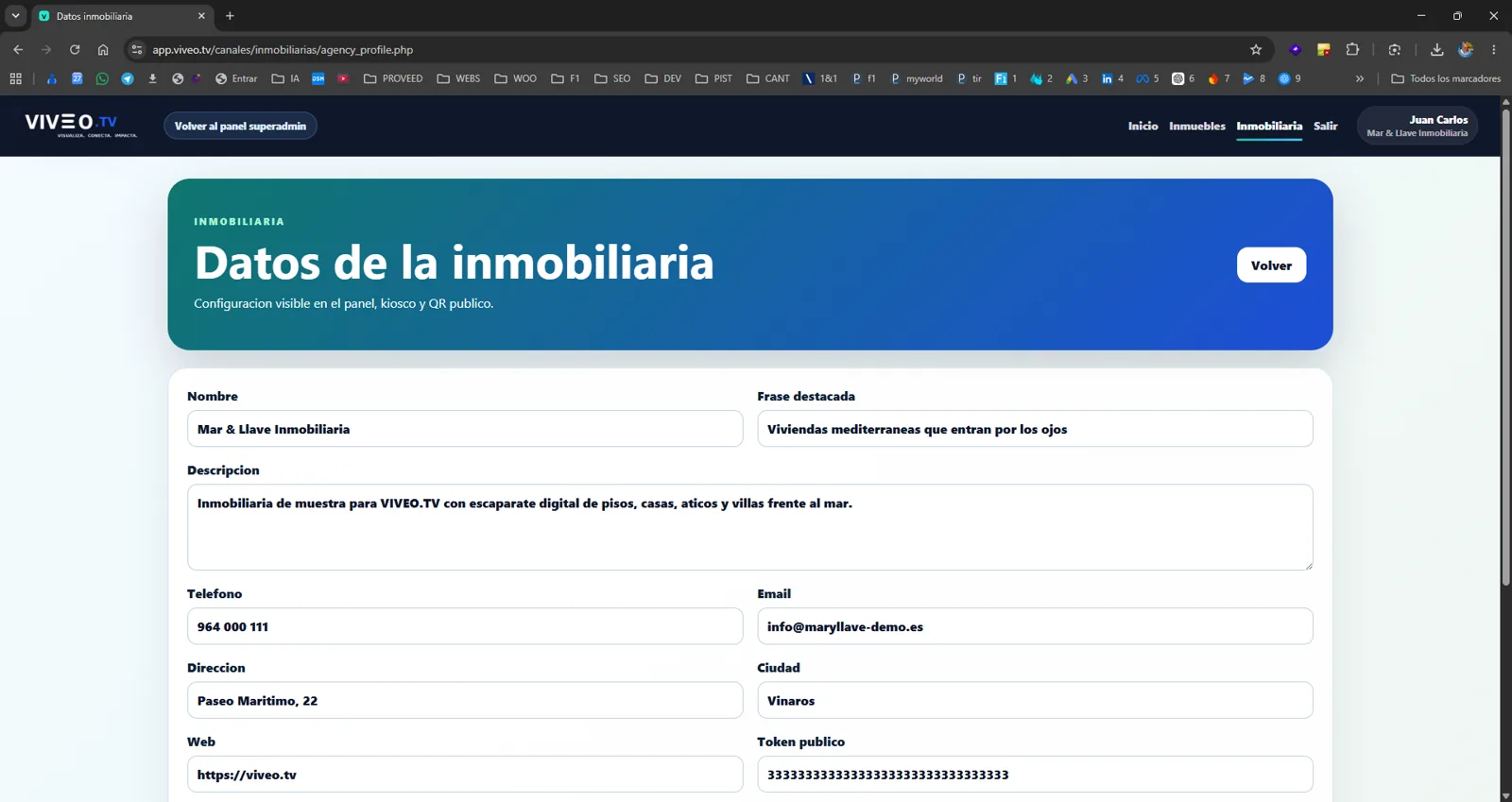This screenshot has height=802, width=1512.
Task: Click the browser address bar URL
Action: pyautogui.click(x=283, y=50)
